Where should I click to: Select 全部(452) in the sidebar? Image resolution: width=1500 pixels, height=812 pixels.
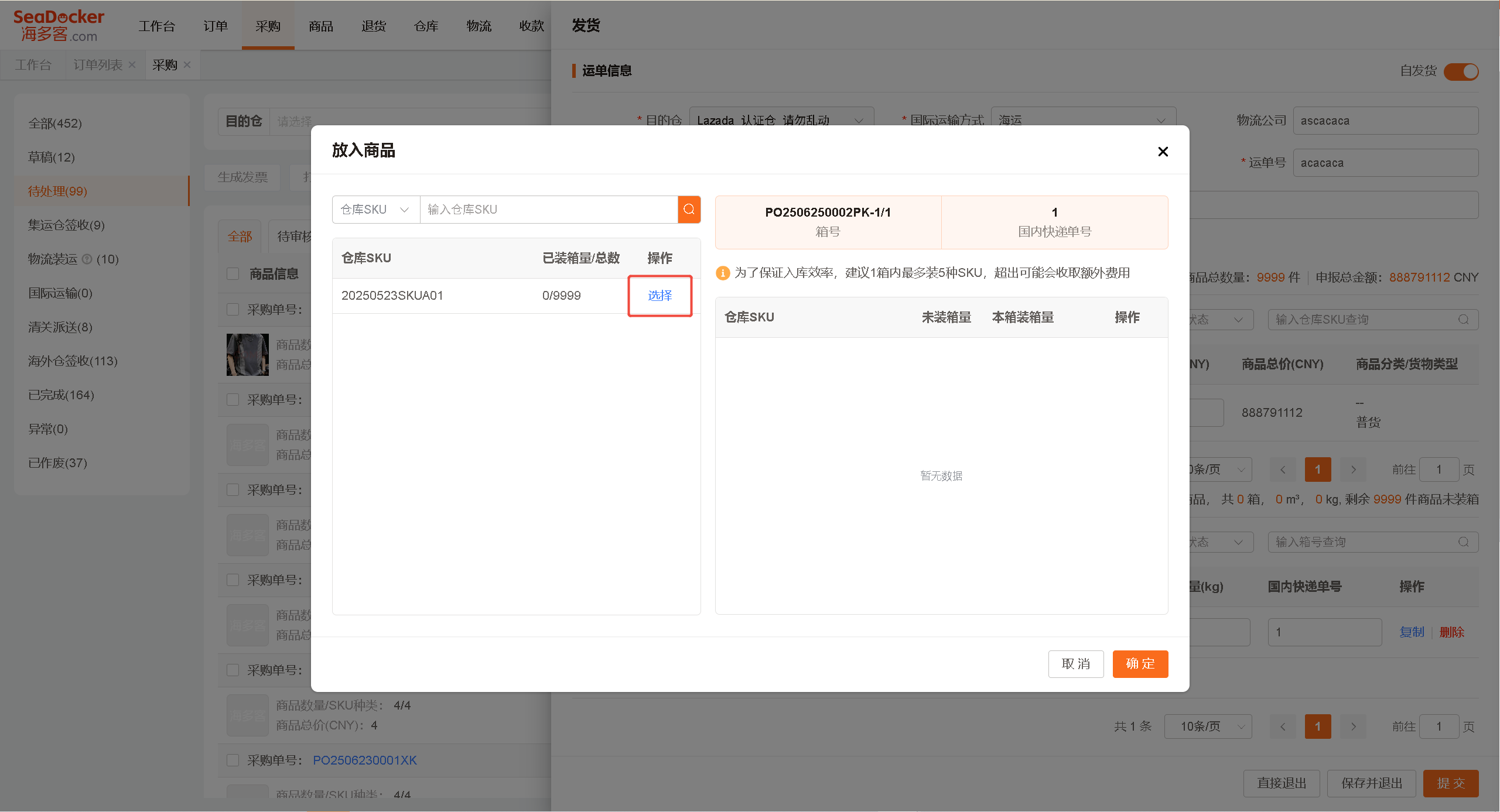click(x=101, y=124)
